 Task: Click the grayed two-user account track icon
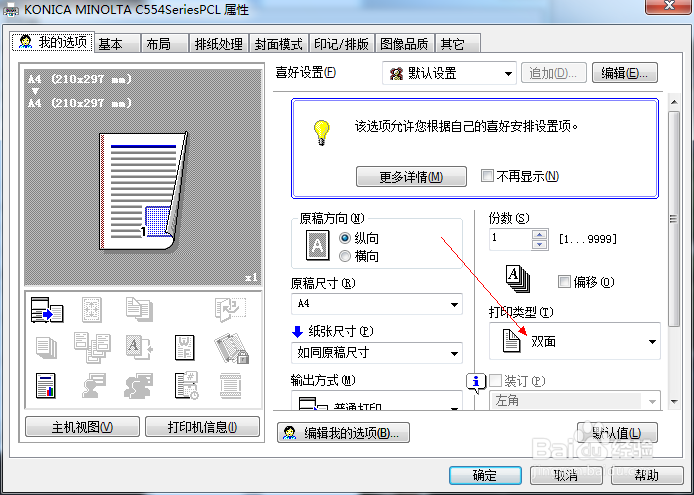click(x=139, y=385)
